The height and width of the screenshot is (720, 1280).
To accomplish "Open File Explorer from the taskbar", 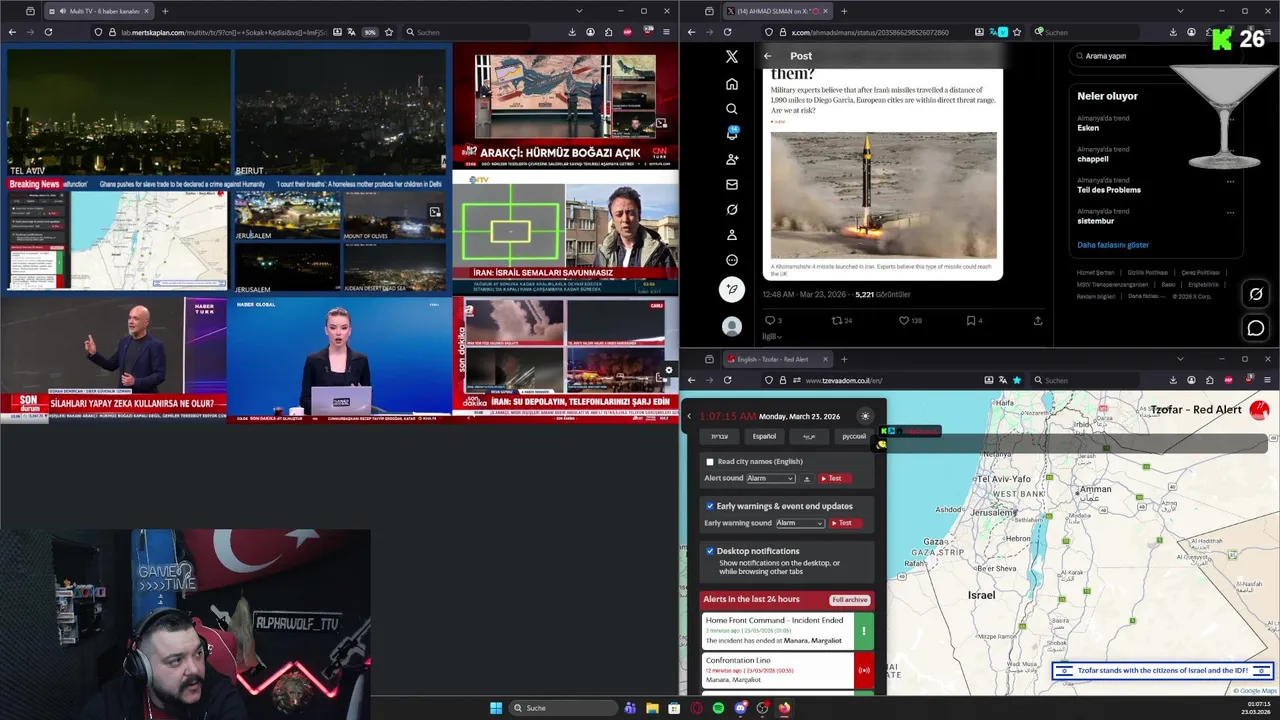I will pos(652,708).
